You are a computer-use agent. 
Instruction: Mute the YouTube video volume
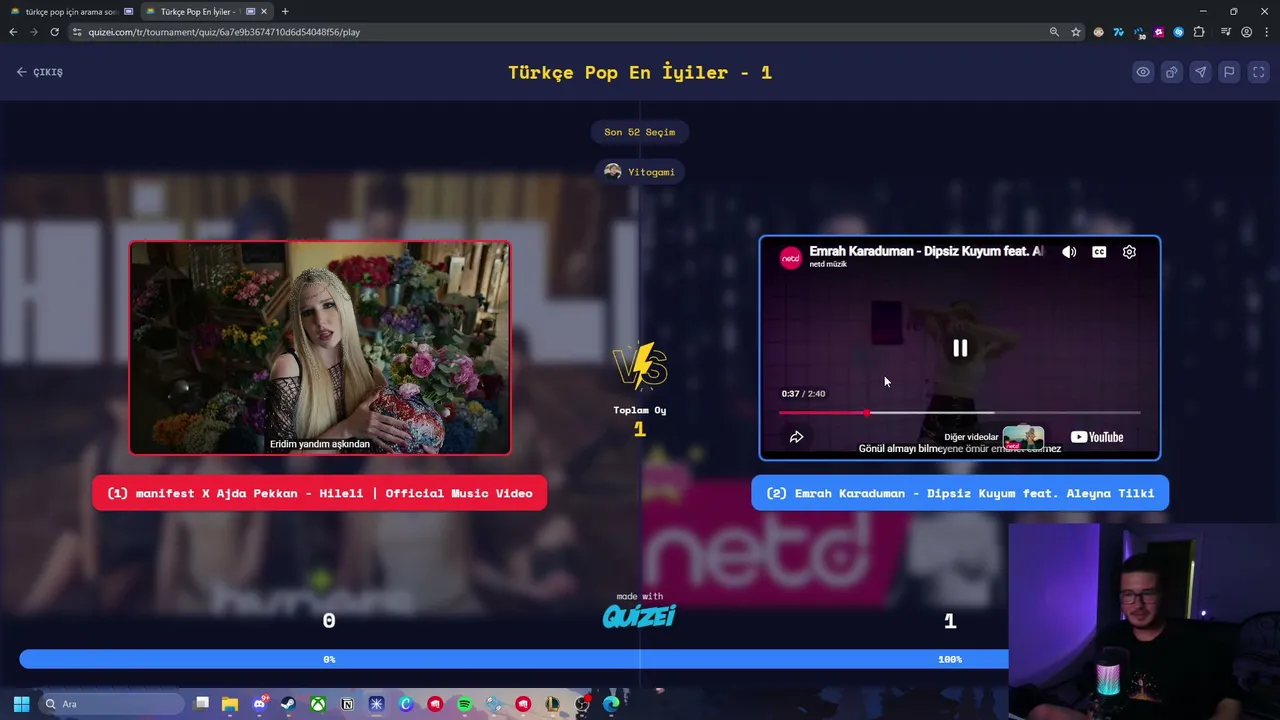(1069, 252)
